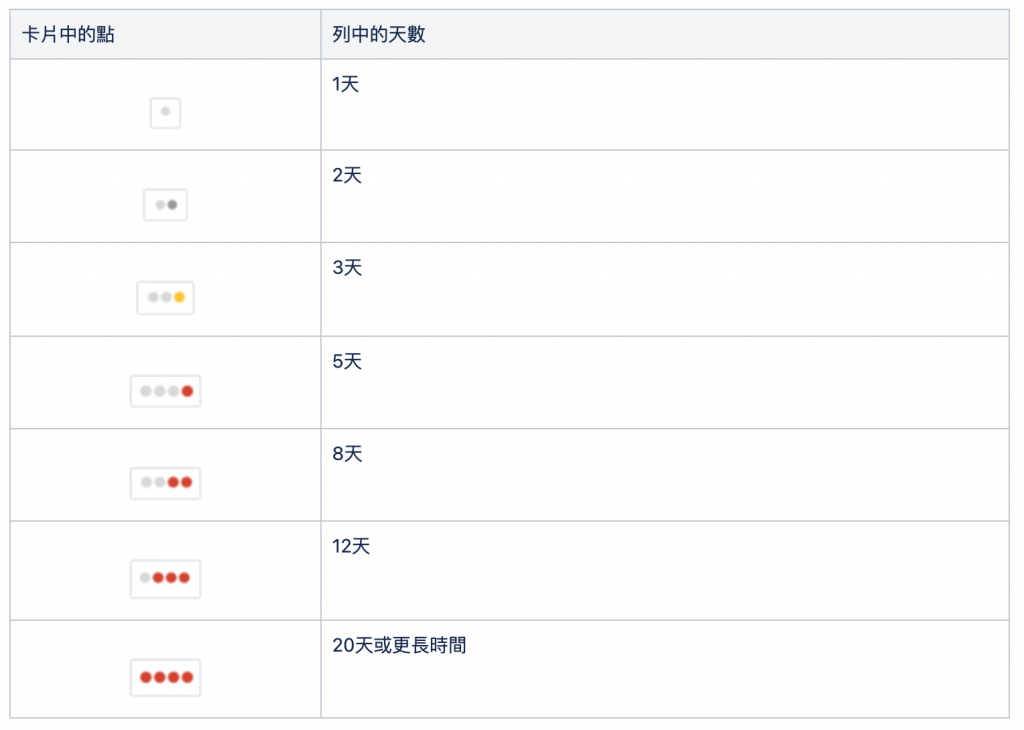Click the single grey dot card icon
Image resolution: width=1024 pixels, height=730 pixels.
[165, 112]
